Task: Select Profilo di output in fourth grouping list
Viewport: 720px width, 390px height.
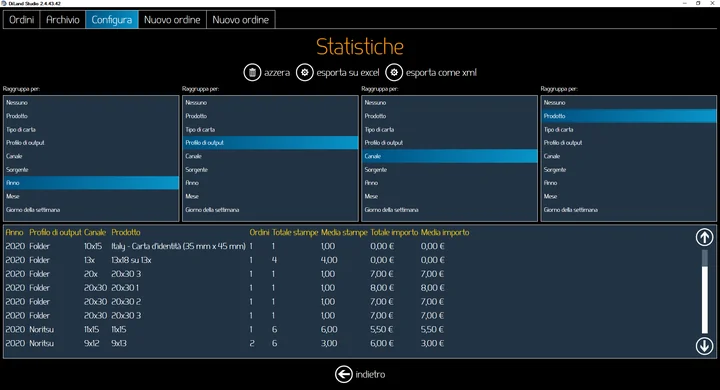Action: coord(629,143)
